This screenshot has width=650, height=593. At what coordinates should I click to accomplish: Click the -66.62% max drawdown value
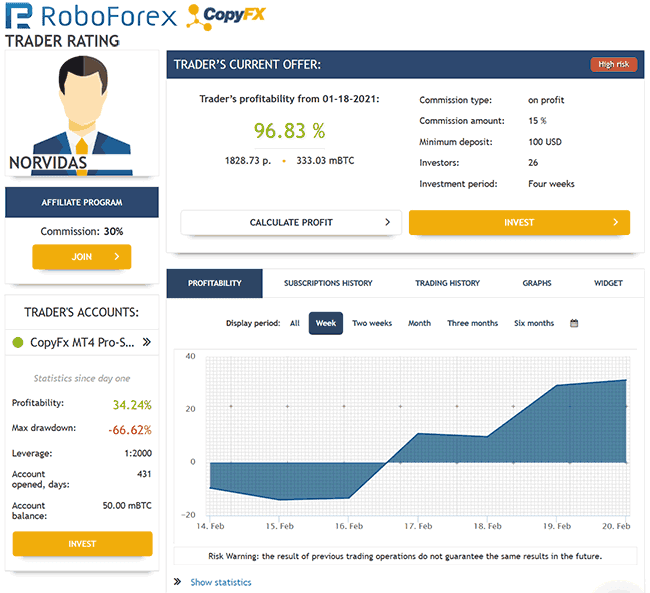[130, 430]
